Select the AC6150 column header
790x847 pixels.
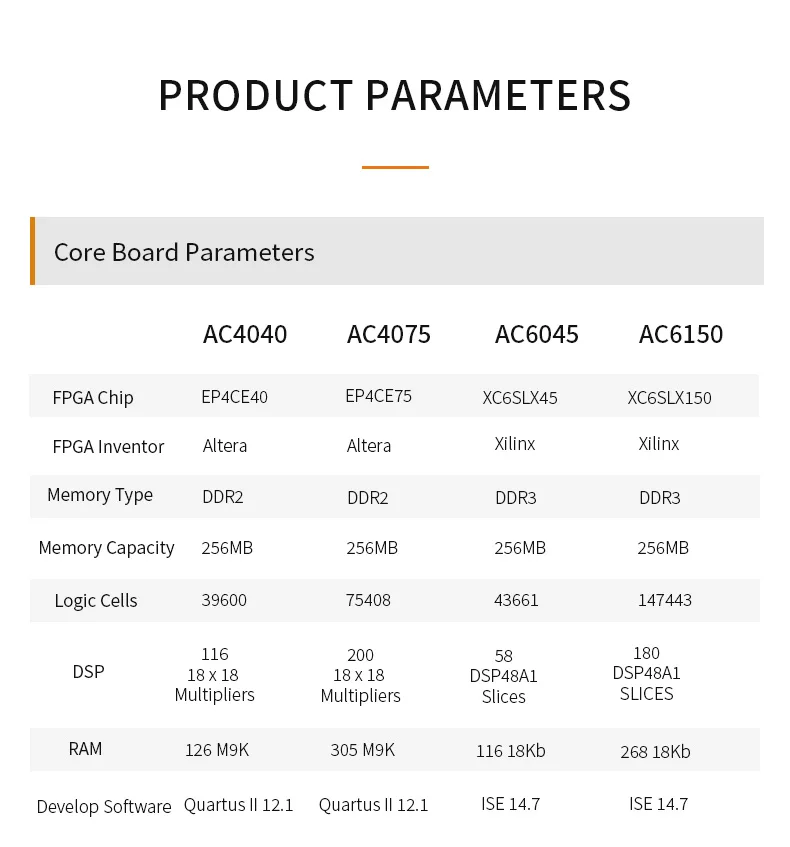pyautogui.click(x=681, y=334)
